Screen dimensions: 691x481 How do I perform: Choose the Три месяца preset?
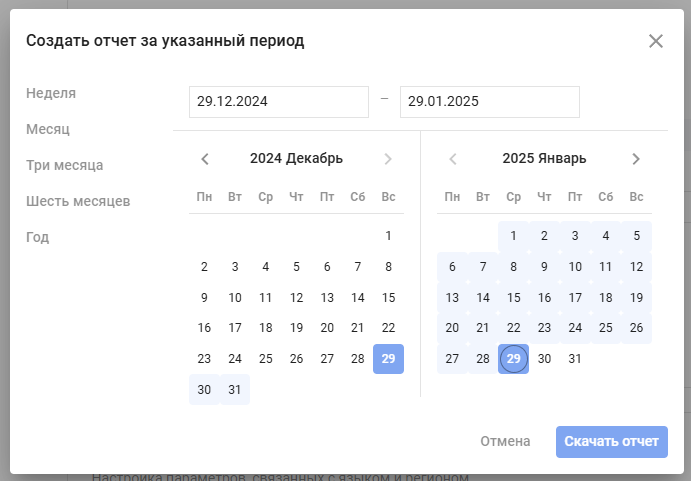[x=65, y=165]
